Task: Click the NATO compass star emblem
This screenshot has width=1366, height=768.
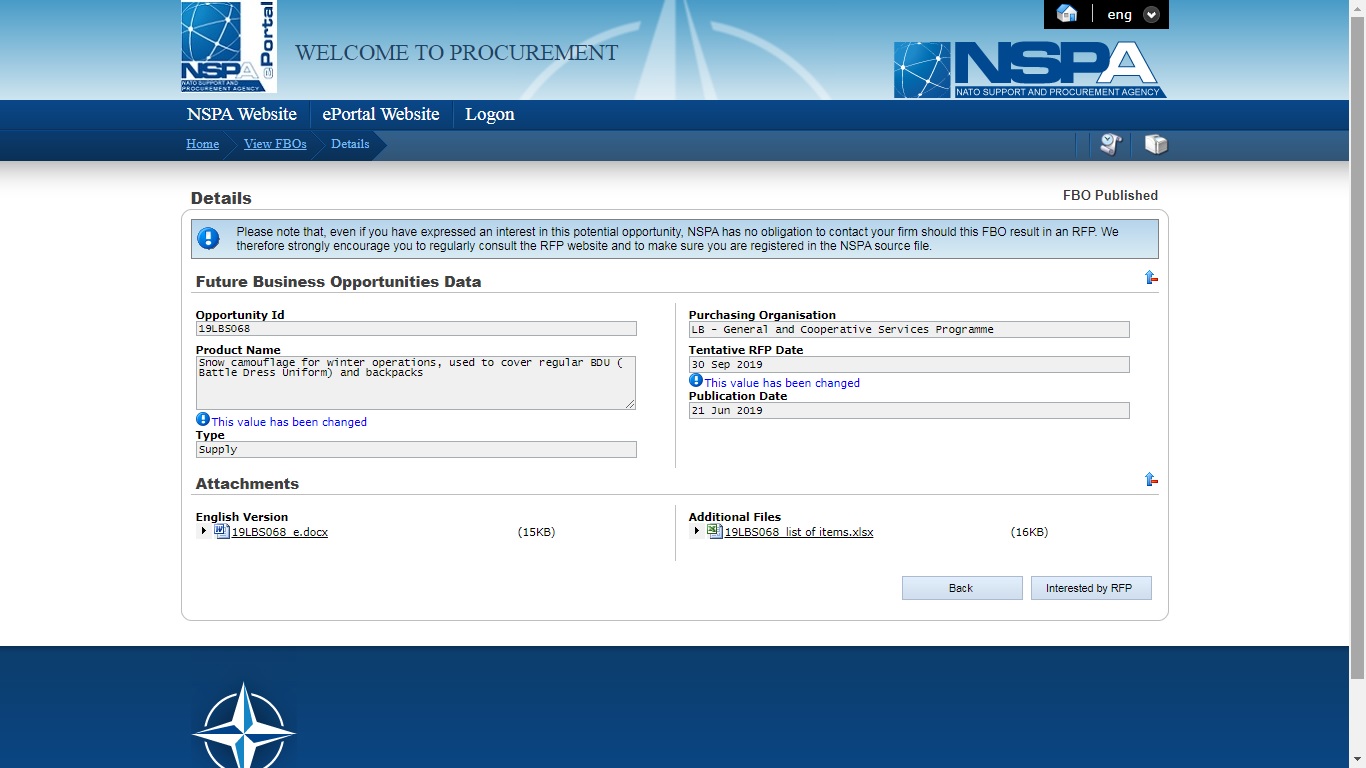Action: (243, 728)
